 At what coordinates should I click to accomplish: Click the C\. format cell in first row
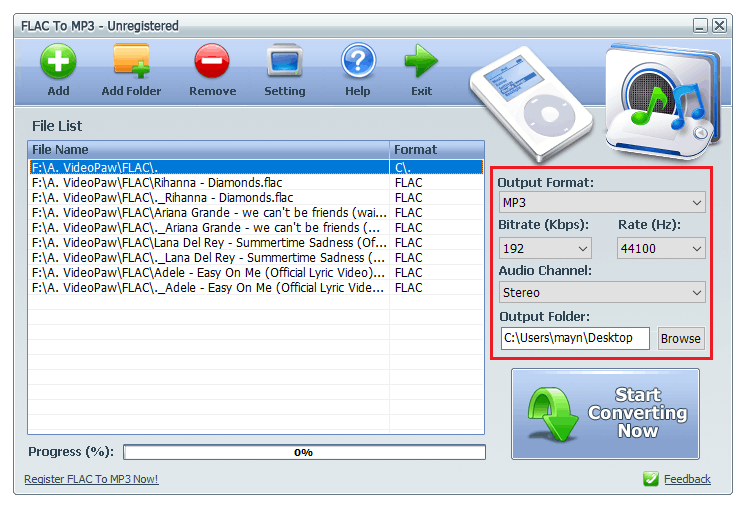pos(436,167)
